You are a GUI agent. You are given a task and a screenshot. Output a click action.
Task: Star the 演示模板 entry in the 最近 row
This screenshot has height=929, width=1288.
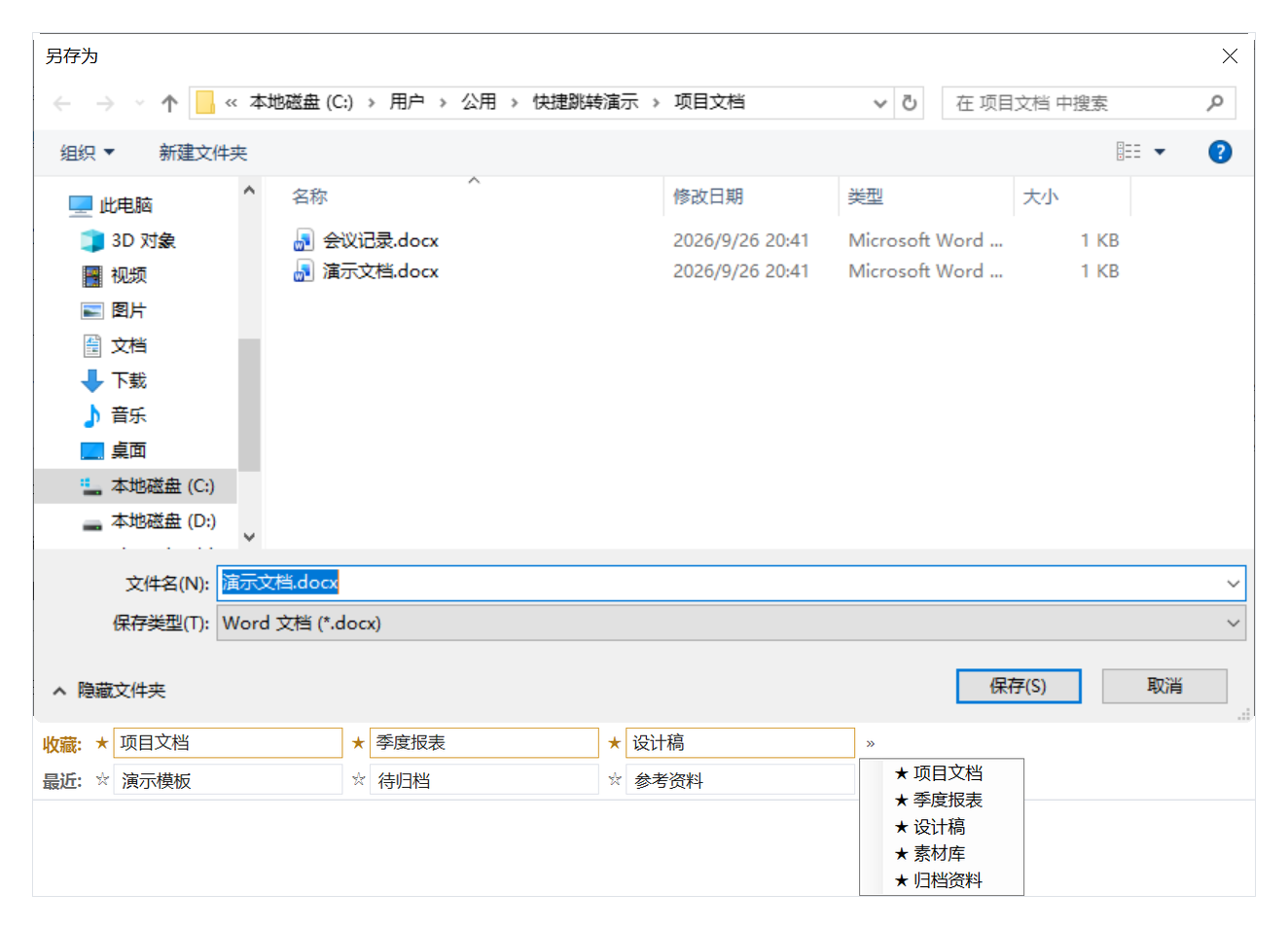click(x=102, y=779)
